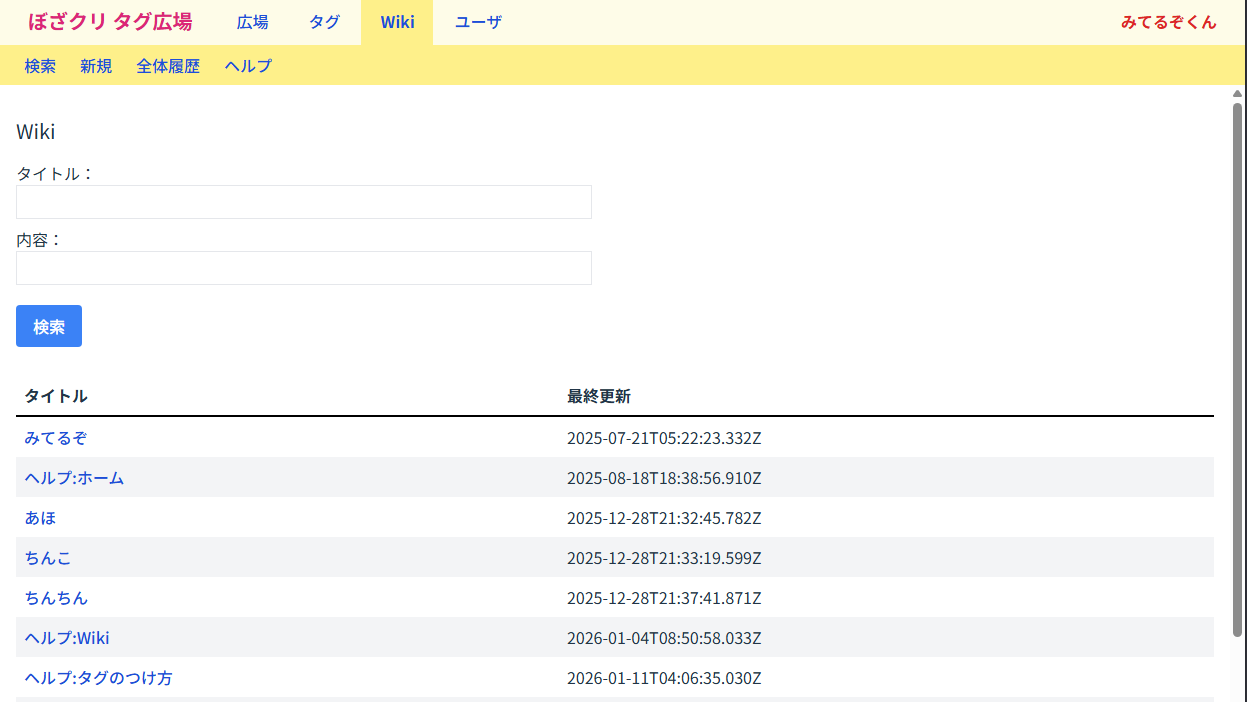Viewport: 1247px width, 702px height.
Task: Open the ヘルプ:タグのつけ方 page
Action: (98, 678)
